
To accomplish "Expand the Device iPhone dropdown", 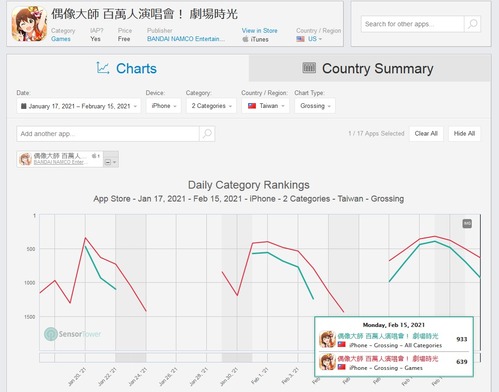I will pyautogui.click(x=163, y=106).
